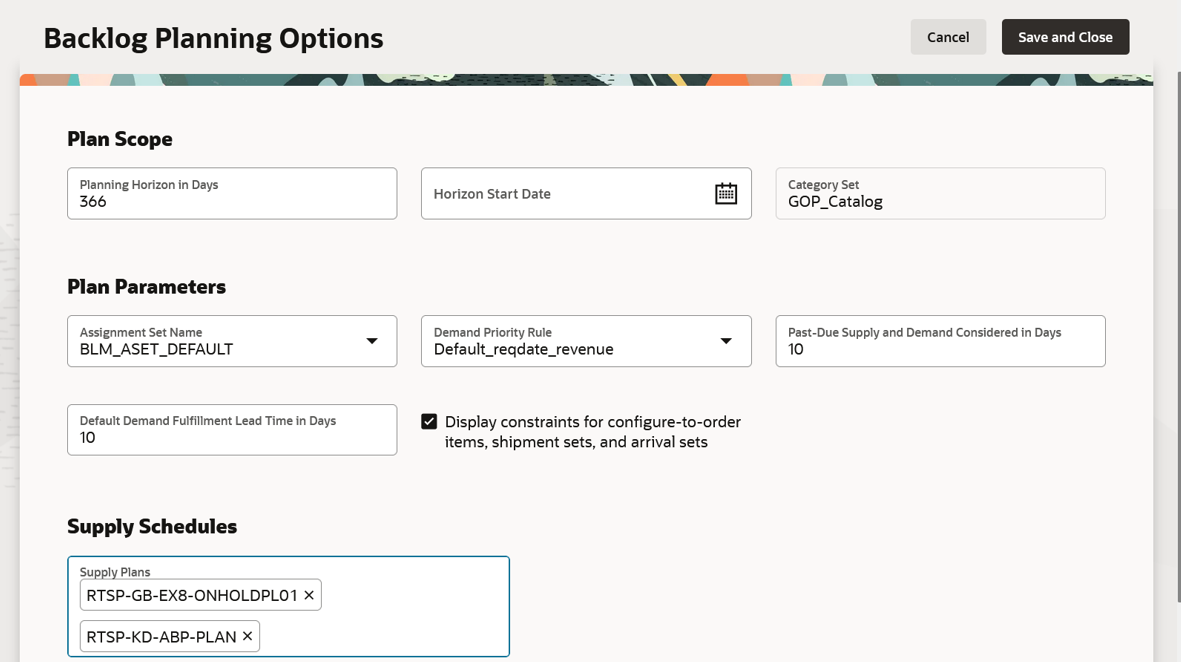Expand the Assignment Set Name dropdown
1181x662 pixels.
coord(372,341)
